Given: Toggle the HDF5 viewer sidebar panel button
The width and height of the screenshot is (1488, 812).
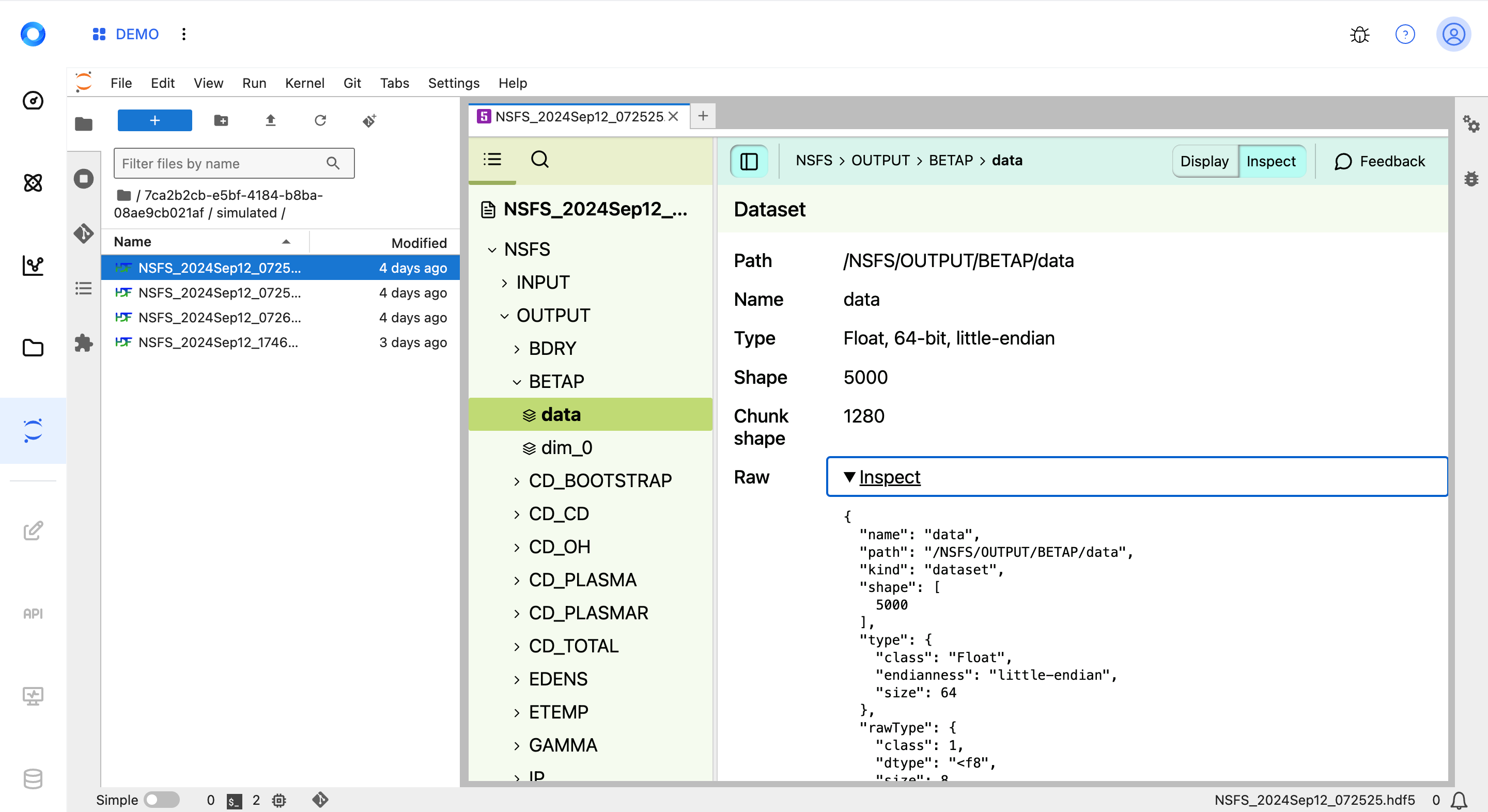Looking at the screenshot, I should [749, 161].
